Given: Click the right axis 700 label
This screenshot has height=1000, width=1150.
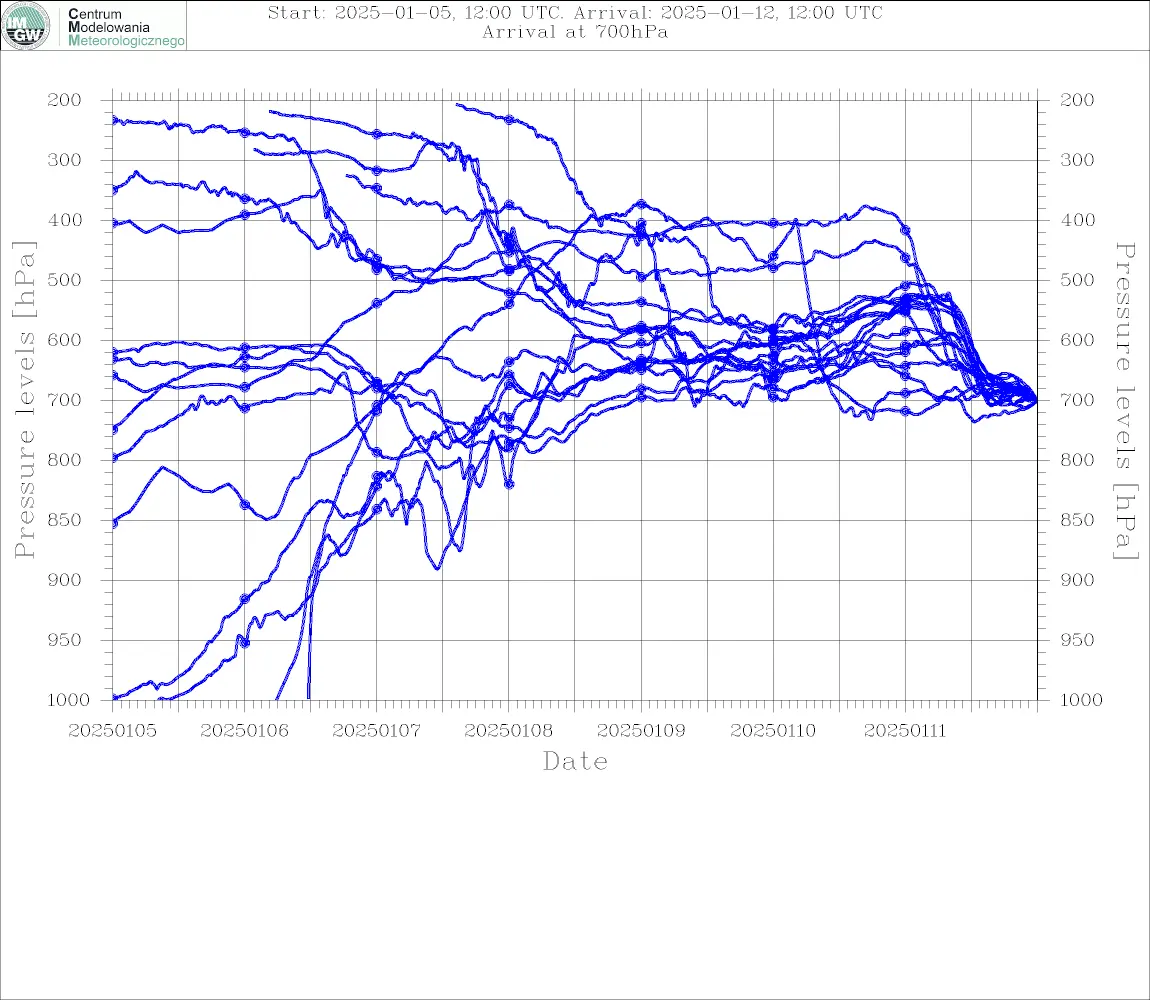Looking at the screenshot, I should click(x=1077, y=401).
